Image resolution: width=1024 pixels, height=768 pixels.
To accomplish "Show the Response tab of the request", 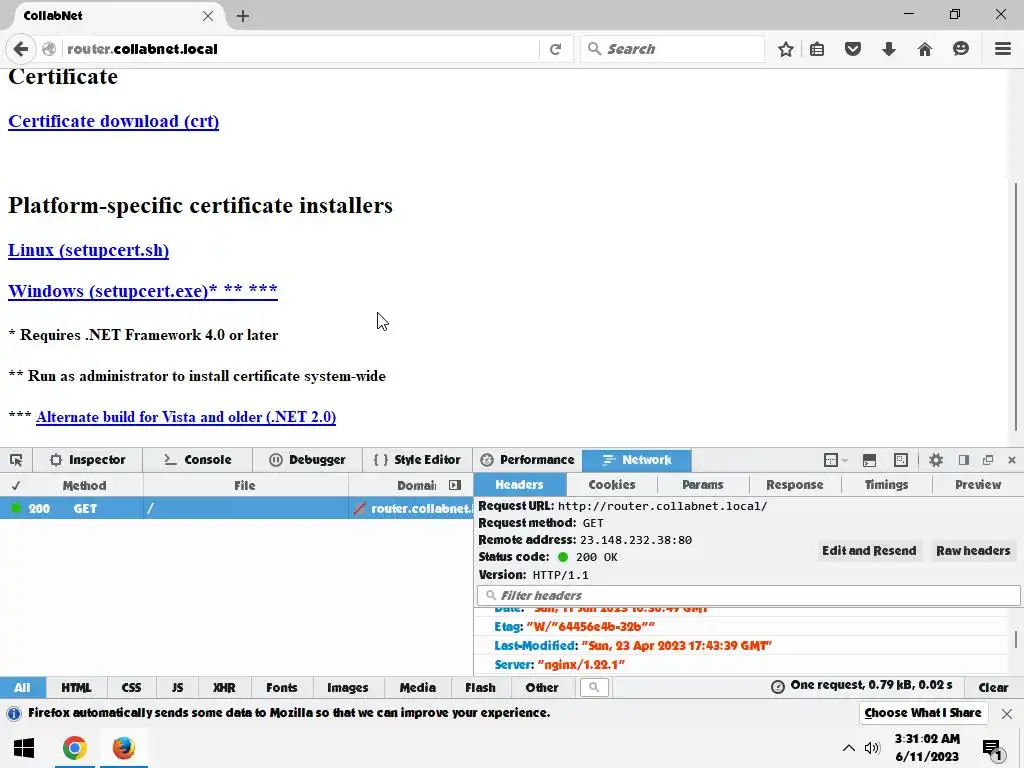I will point(795,485).
